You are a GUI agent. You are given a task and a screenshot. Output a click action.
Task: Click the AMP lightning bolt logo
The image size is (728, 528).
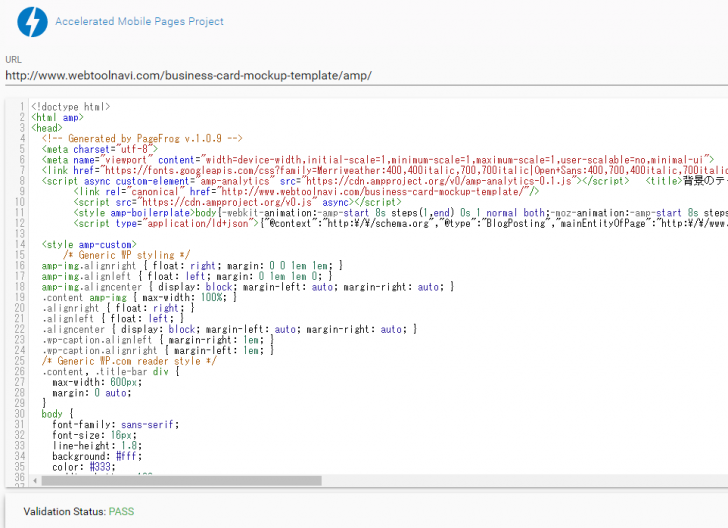coord(32,22)
